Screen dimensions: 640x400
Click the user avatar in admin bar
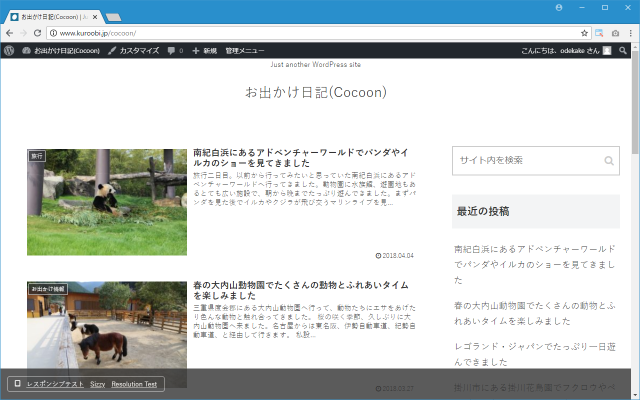point(607,50)
